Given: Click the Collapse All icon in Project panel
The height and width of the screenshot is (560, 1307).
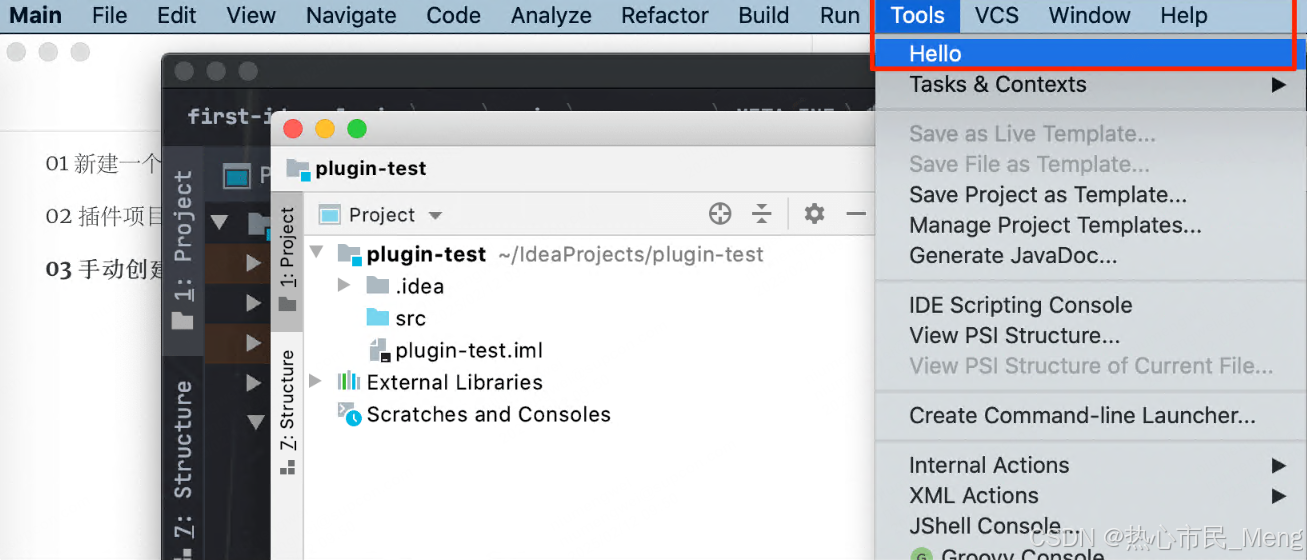Looking at the screenshot, I should coord(762,214).
